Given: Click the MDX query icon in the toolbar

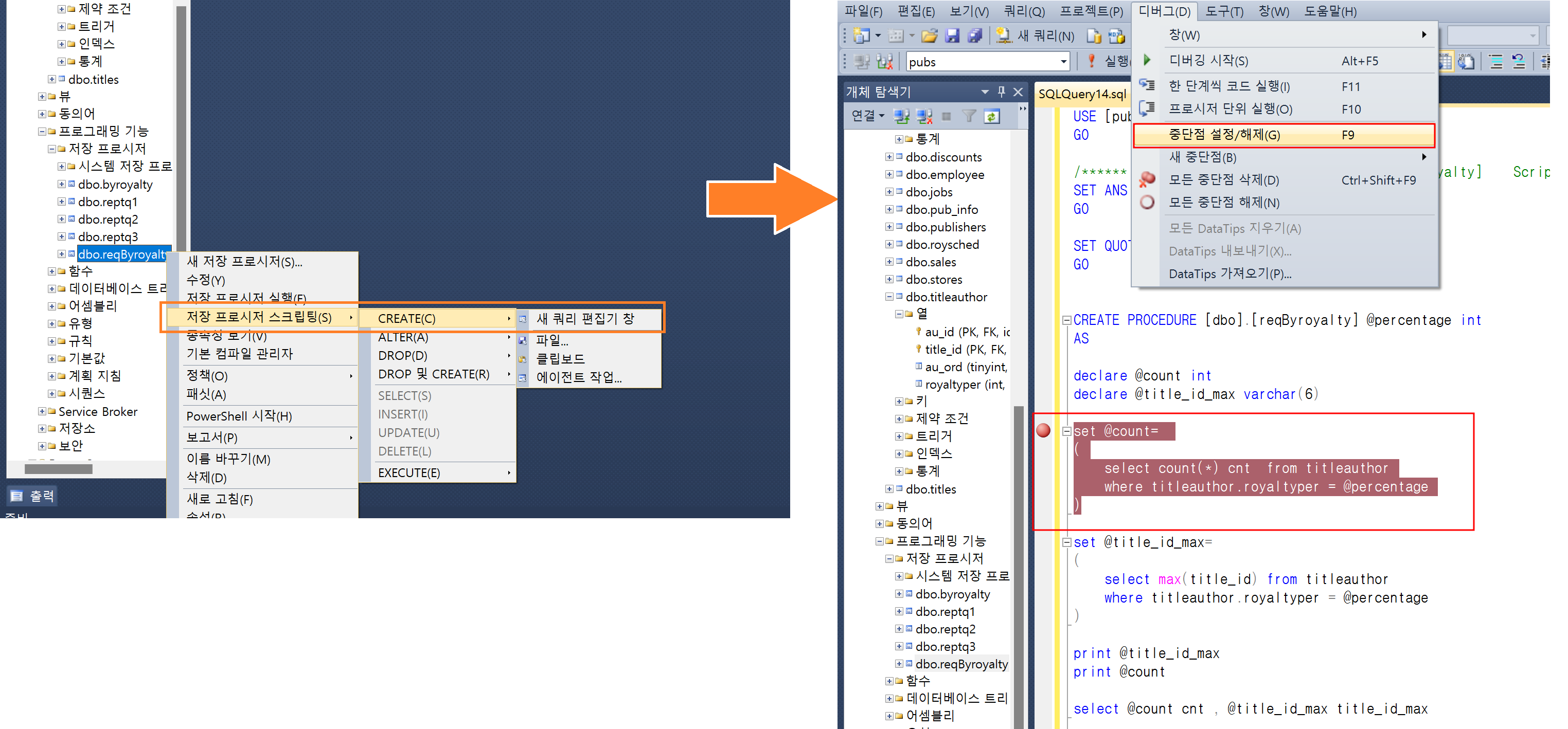Looking at the screenshot, I should (1116, 36).
